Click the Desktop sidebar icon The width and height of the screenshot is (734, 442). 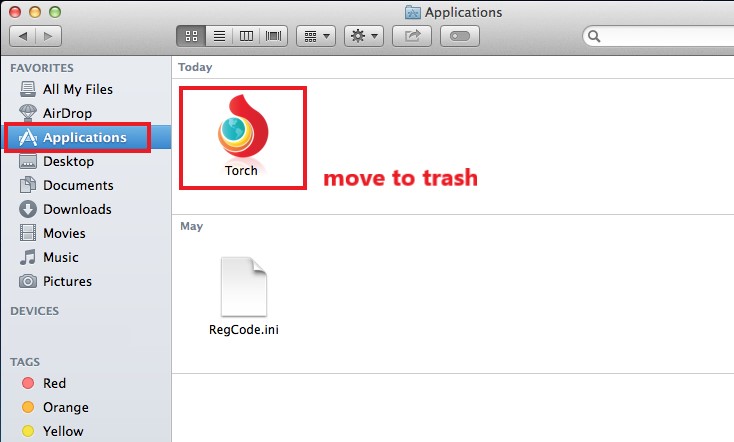tap(28, 162)
